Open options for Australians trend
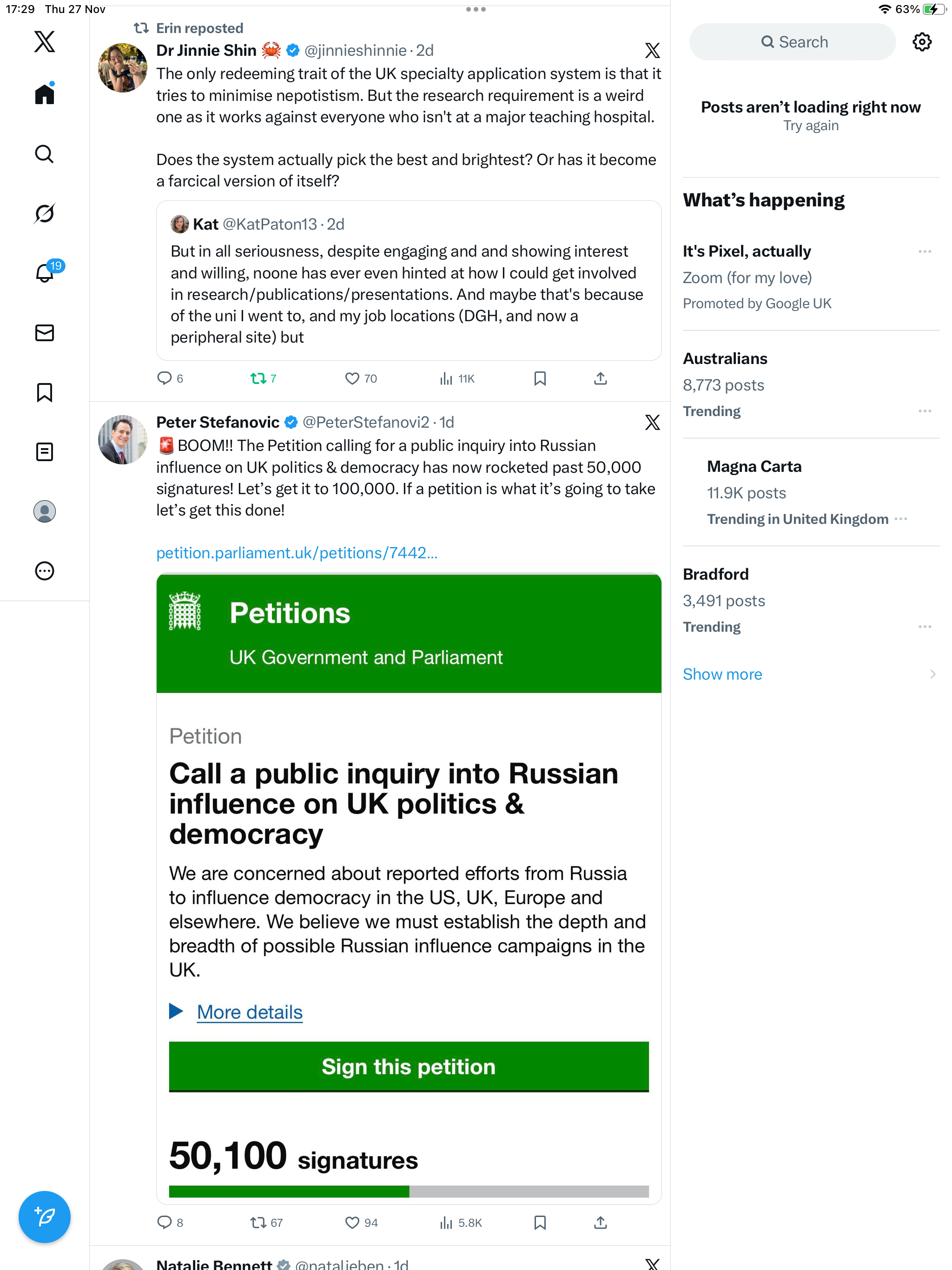 click(925, 411)
